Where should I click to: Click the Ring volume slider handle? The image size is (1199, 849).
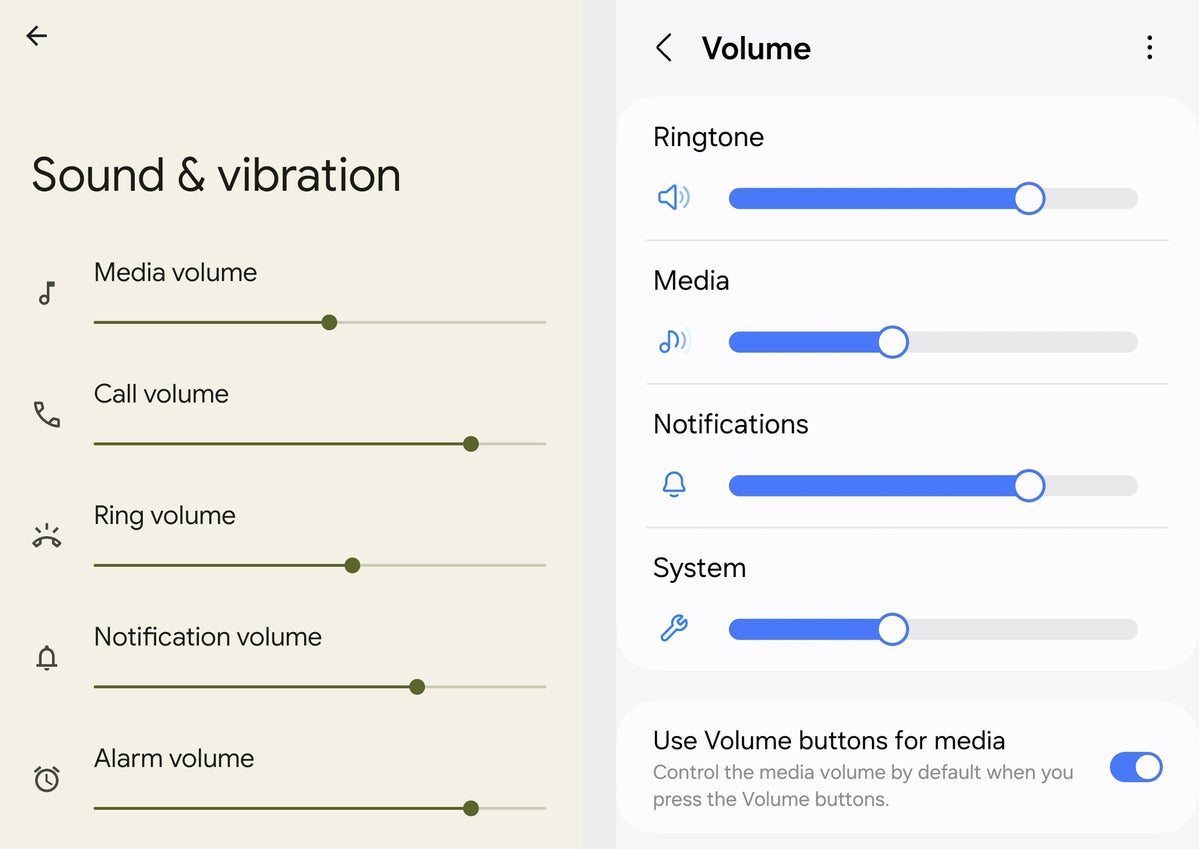pos(353,565)
